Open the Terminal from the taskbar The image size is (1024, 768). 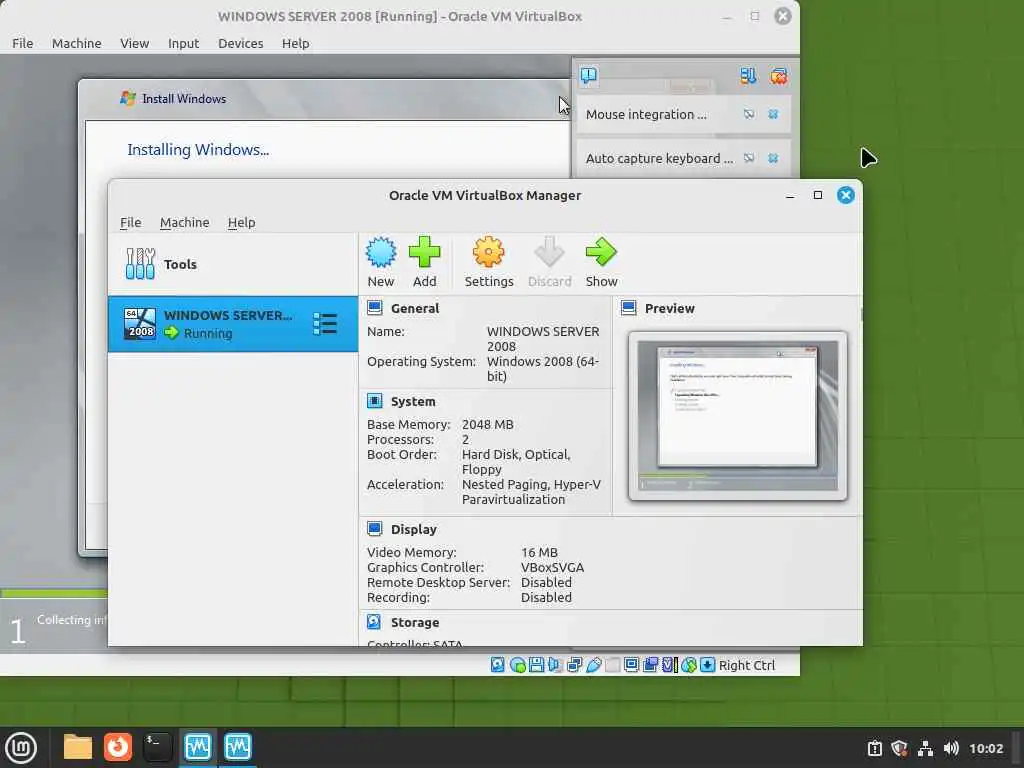tap(157, 747)
